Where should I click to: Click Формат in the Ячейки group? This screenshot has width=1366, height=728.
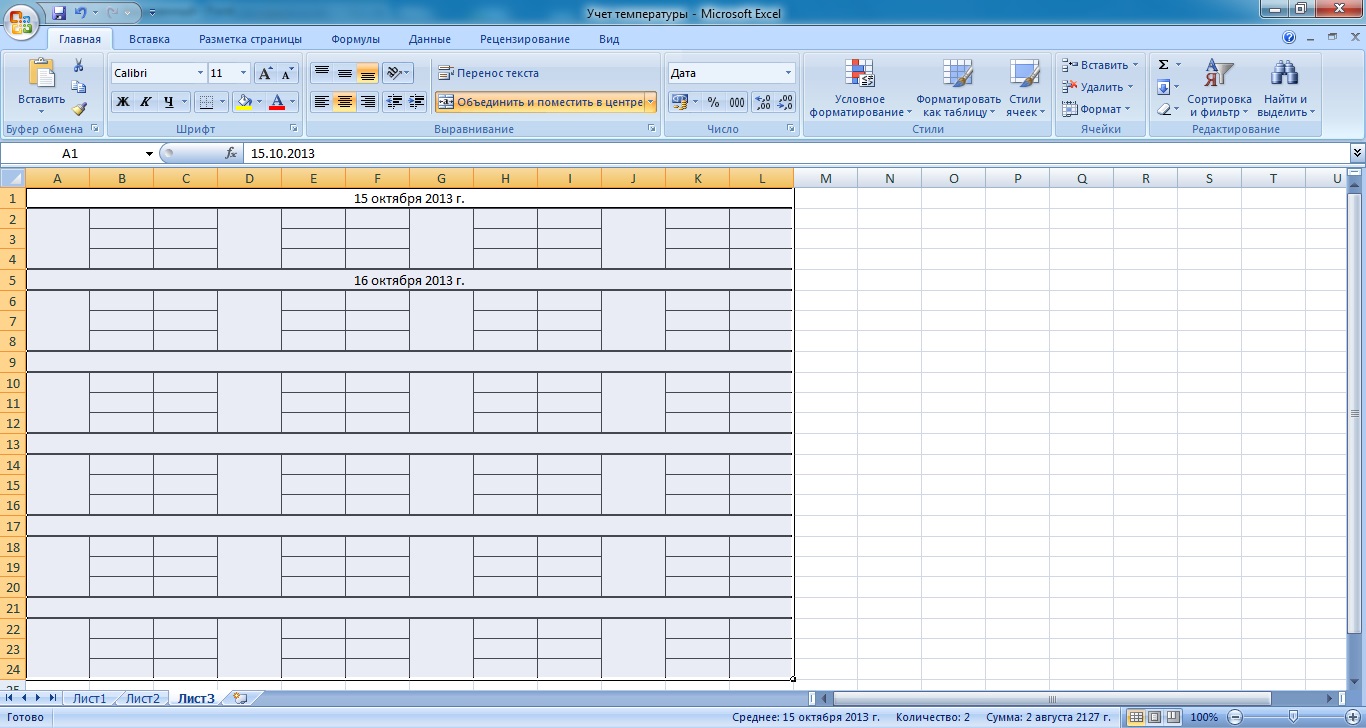pyautogui.click(x=1097, y=109)
